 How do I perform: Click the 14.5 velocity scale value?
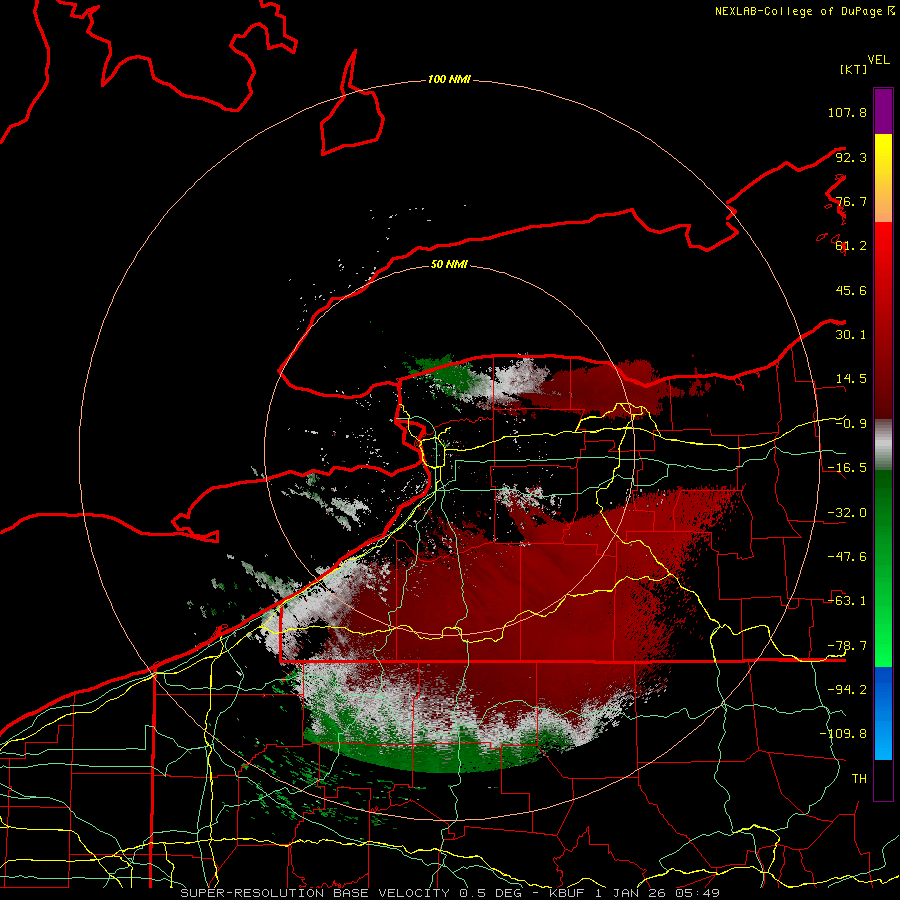point(851,379)
